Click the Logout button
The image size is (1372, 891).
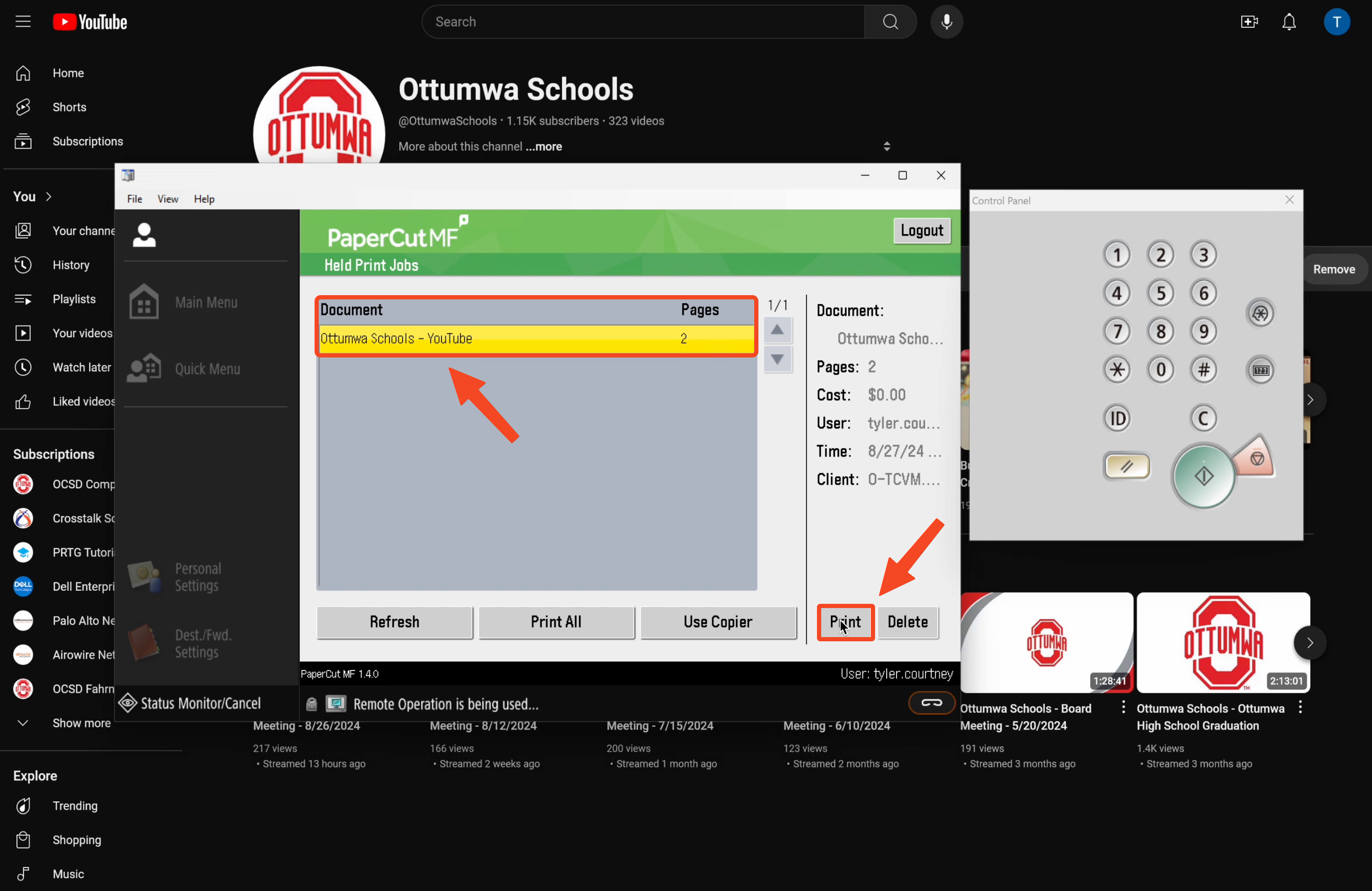921,230
